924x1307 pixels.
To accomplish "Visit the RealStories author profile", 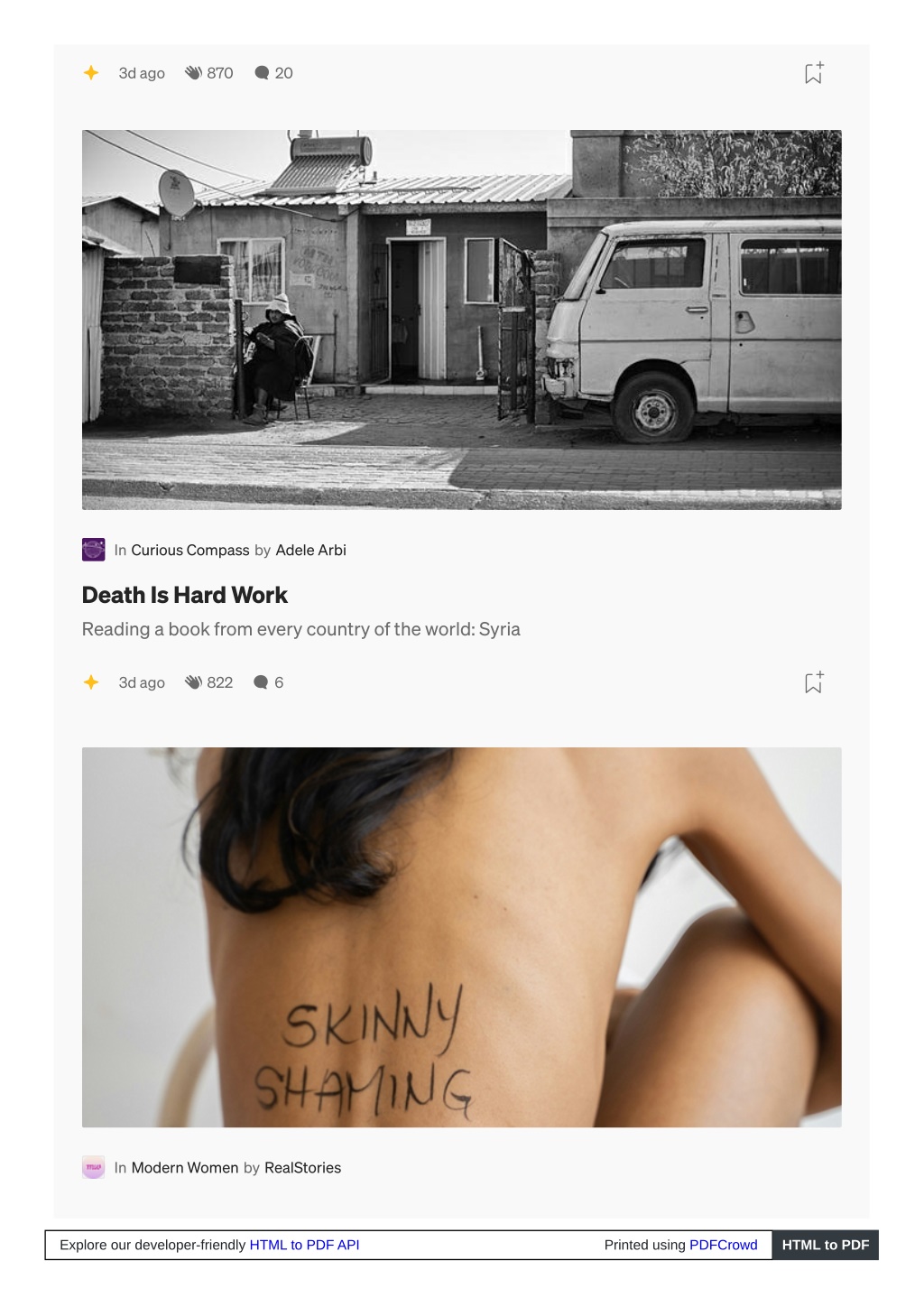I will pyautogui.click(x=303, y=1167).
